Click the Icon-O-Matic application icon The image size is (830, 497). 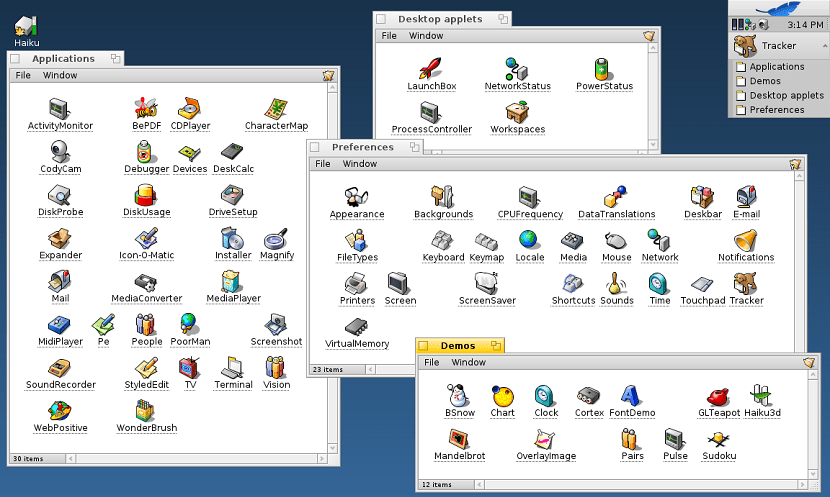146,239
